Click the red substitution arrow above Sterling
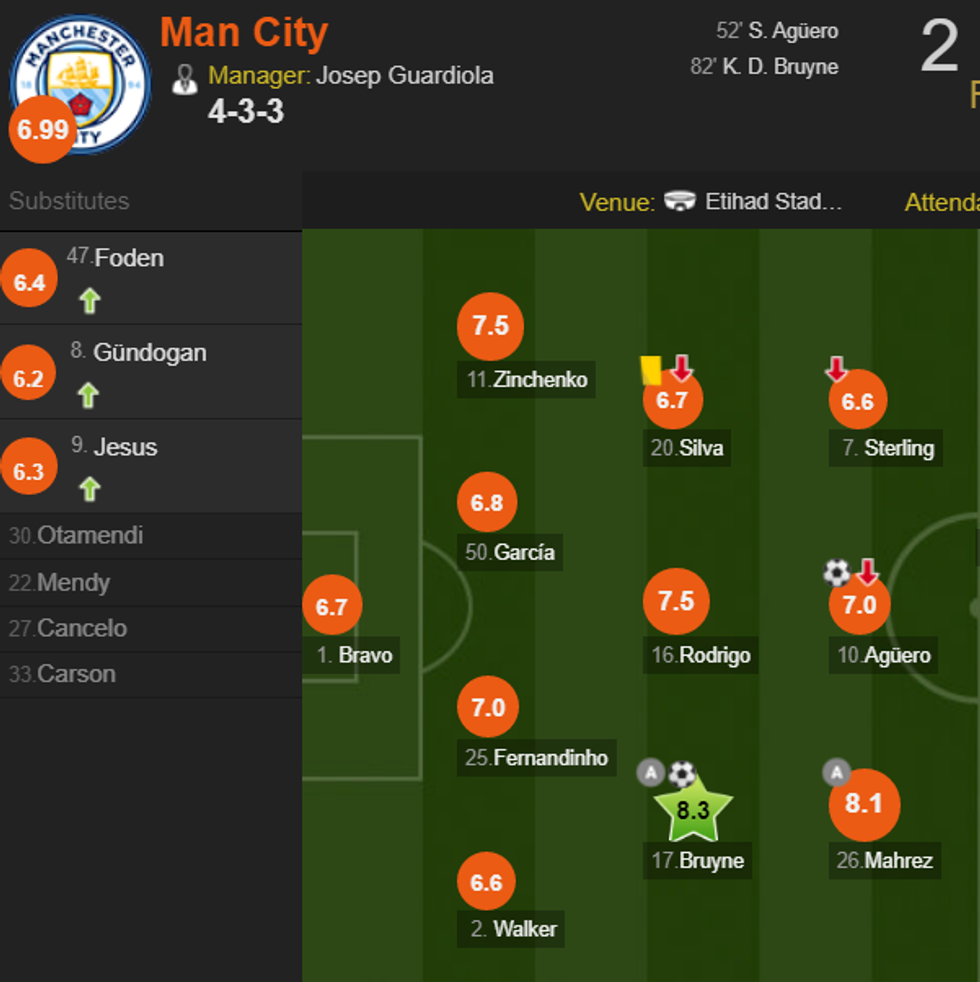Screen dimensions: 980x982 pyautogui.click(x=836, y=369)
